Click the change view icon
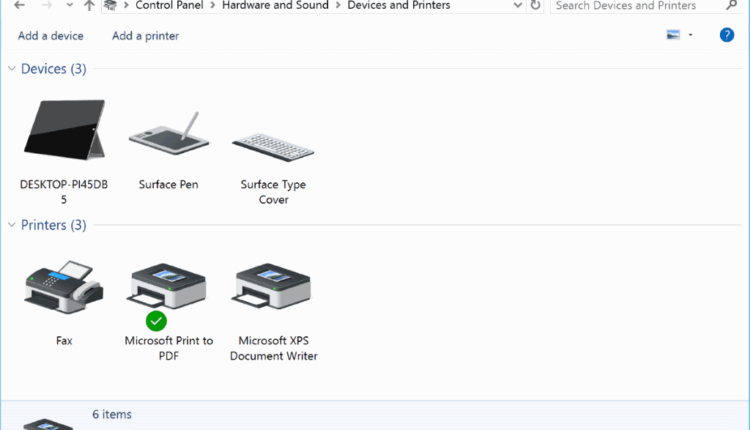750x430 pixels. [x=673, y=35]
